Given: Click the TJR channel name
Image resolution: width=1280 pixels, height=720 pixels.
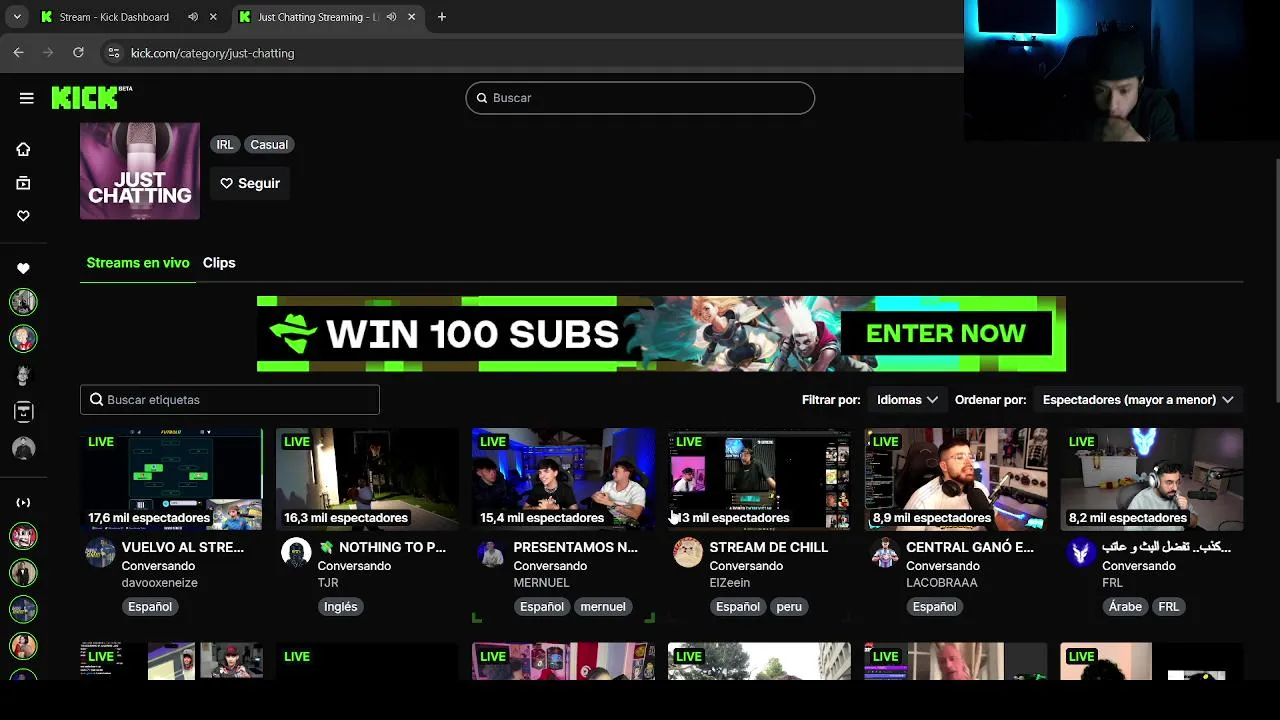Looking at the screenshot, I should coord(328,583).
